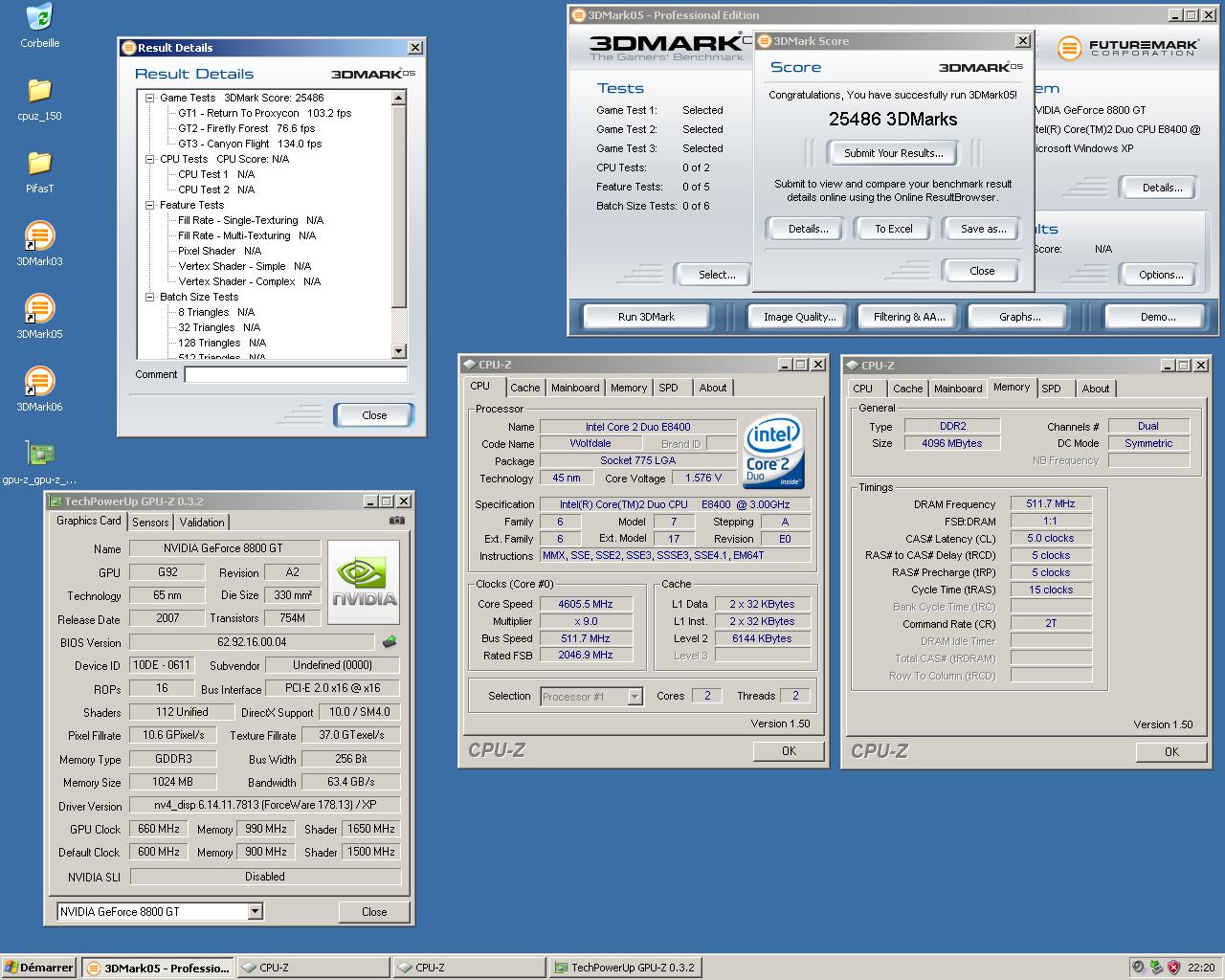Open the About tab in CPU-Z Memory window
This screenshot has height=980, width=1225.
(x=1096, y=389)
